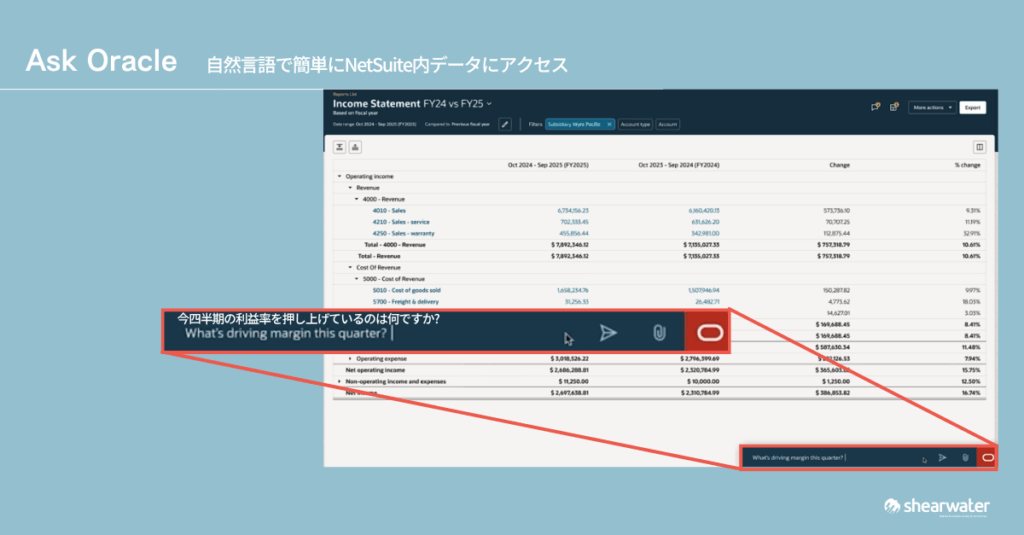The image size is (1024, 535).
Task: Click the hierarchy icon above the table
Action: click(355, 147)
